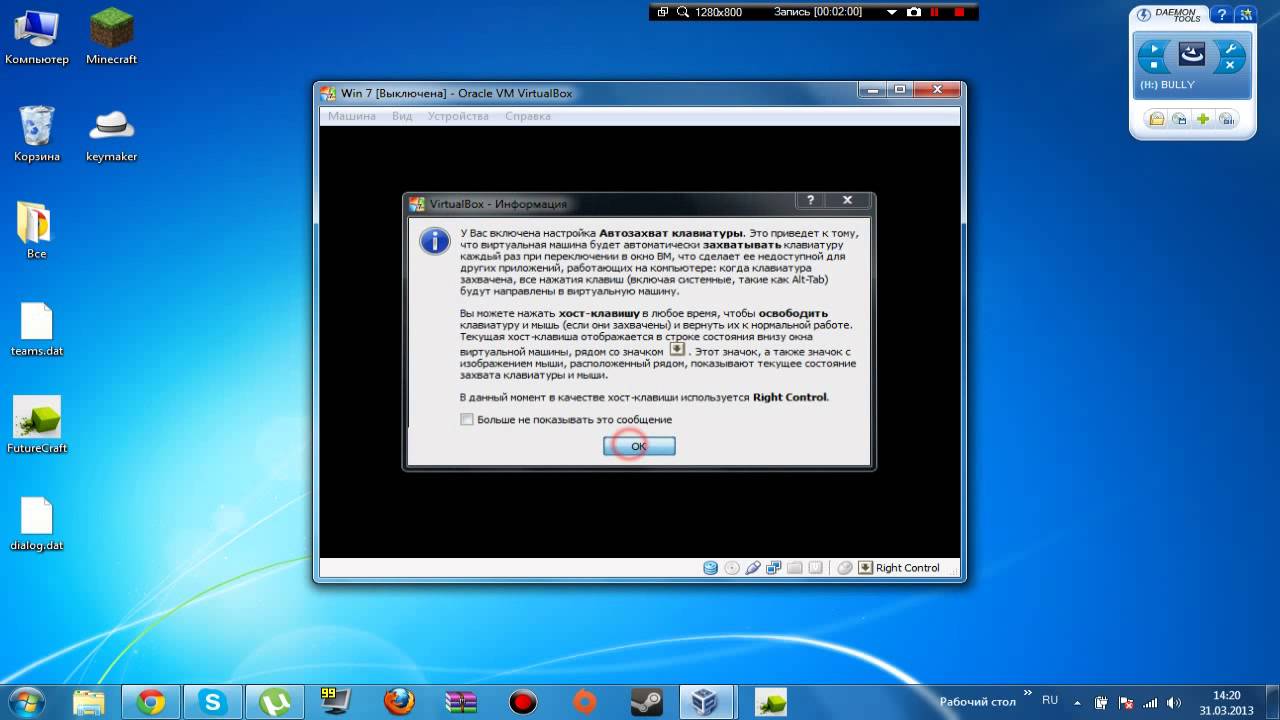Click the optical disc icon in VM status bar
The width and height of the screenshot is (1280, 720).
coord(732,568)
